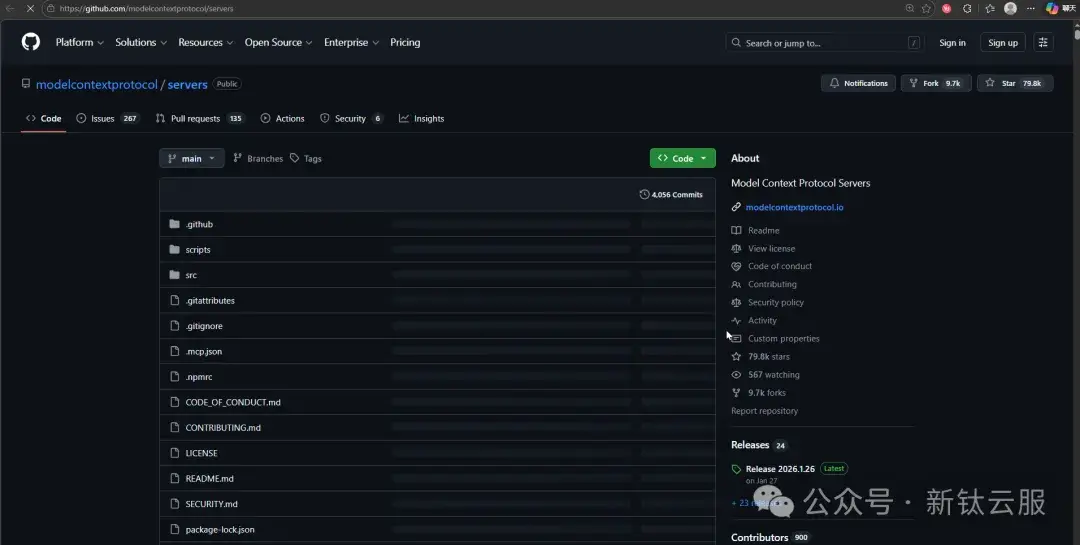The height and width of the screenshot is (545, 1080).
Task: Open modelcontextprotocol organization link
Action: click(x=97, y=85)
